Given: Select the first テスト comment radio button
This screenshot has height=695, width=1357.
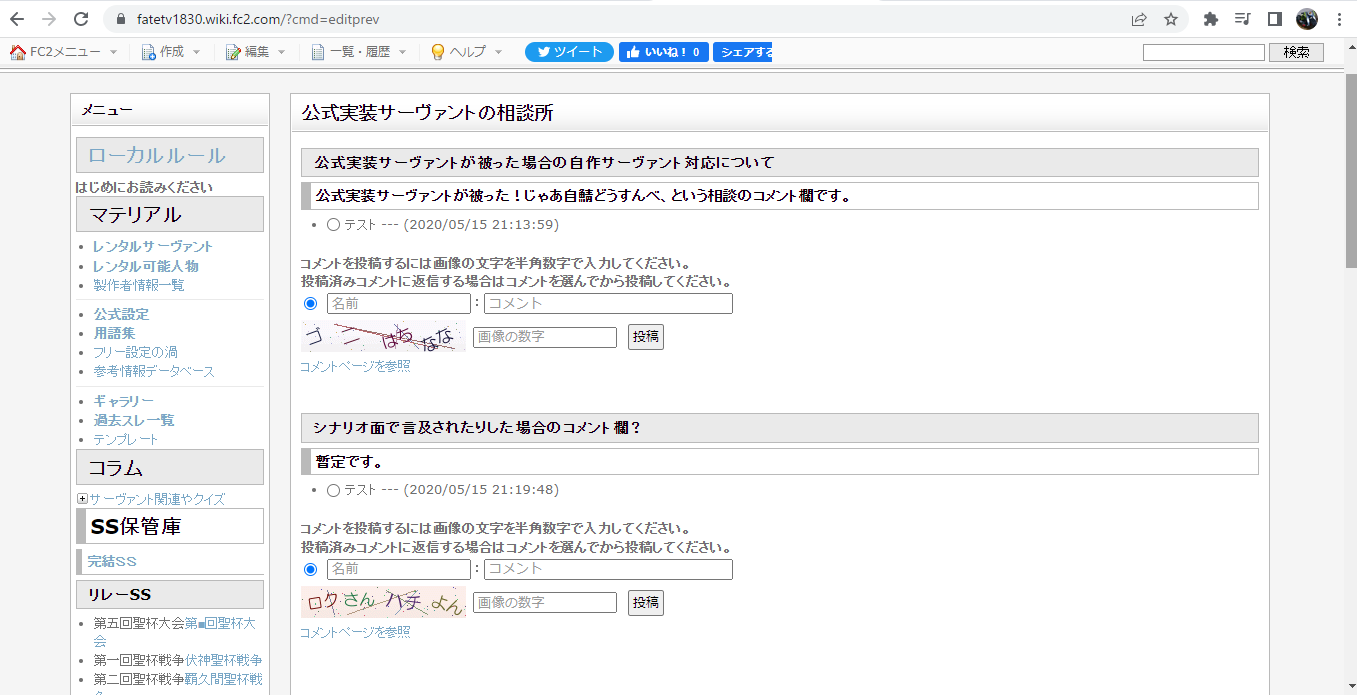Looking at the screenshot, I should point(333,225).
